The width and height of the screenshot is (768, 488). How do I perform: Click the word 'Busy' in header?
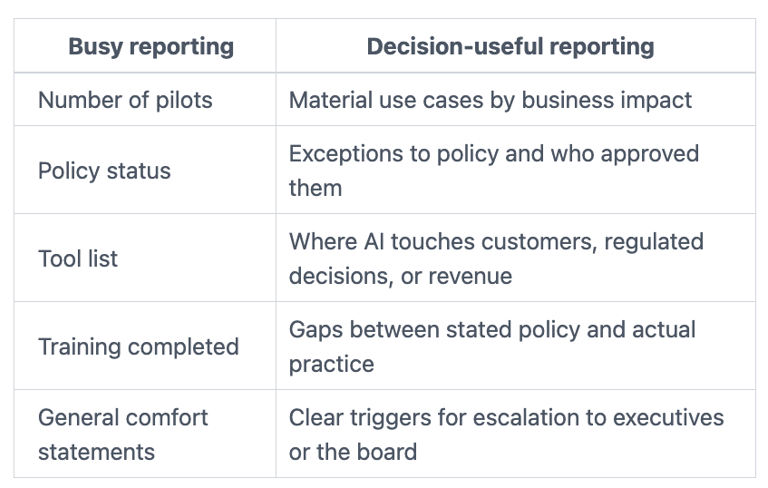96,47
